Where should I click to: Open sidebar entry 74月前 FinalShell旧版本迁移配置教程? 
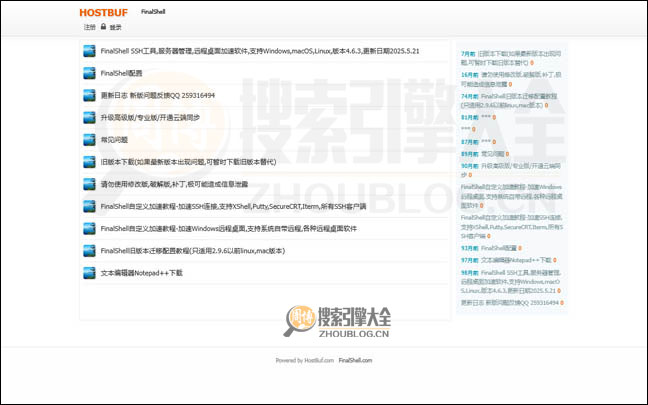pyautogui.click(x=510, y=101)
